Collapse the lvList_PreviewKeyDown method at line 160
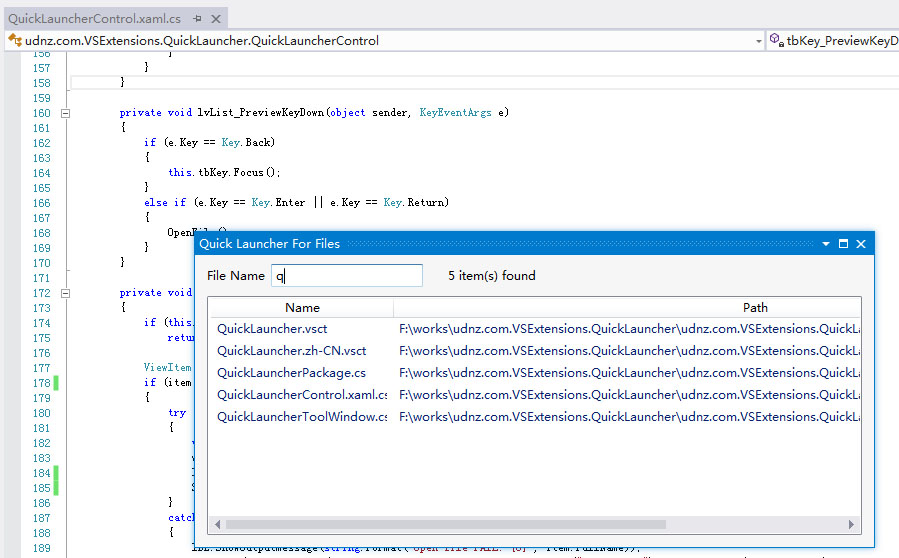The image size is (899, 558). [65, 113]
